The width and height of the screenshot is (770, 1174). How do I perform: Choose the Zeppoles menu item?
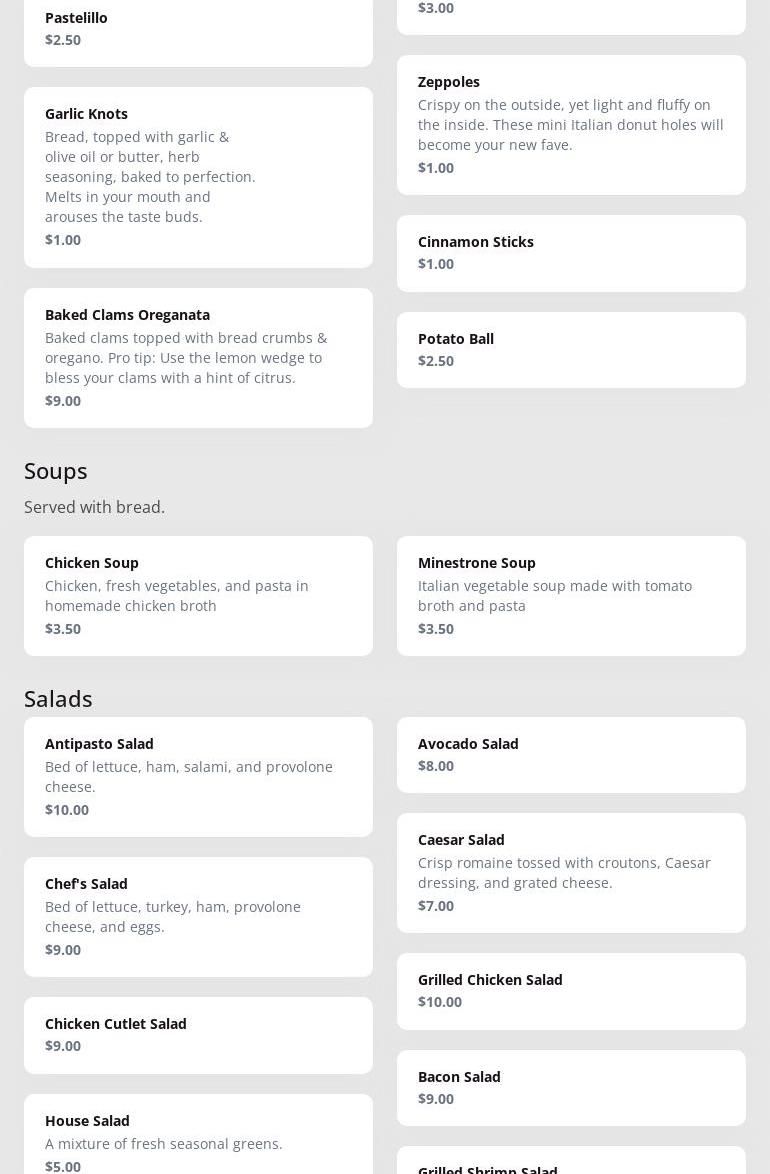tap(571, 125)
